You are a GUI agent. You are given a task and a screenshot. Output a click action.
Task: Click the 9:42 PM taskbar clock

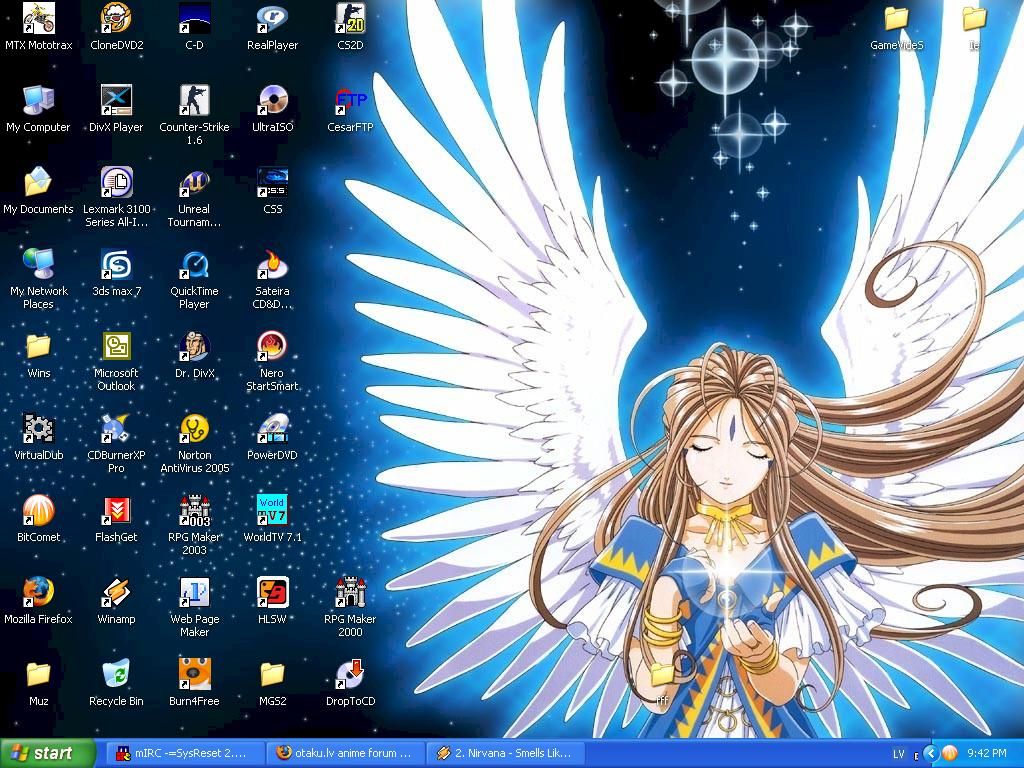(987, 754)
